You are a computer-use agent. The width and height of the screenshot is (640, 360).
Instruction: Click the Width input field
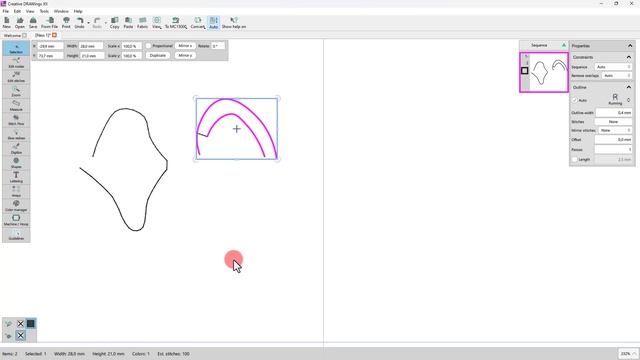tap(91, 46)
